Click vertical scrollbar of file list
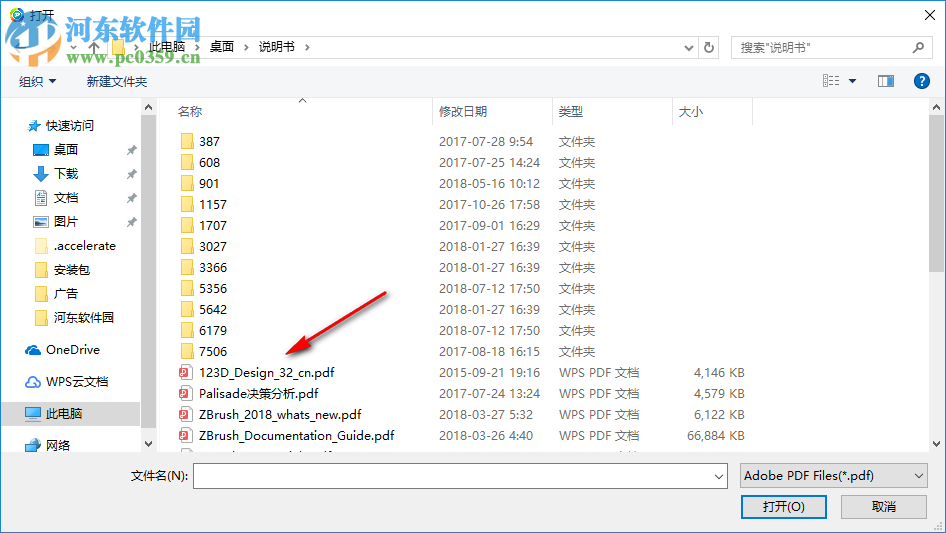 click(x=936, y=193)
